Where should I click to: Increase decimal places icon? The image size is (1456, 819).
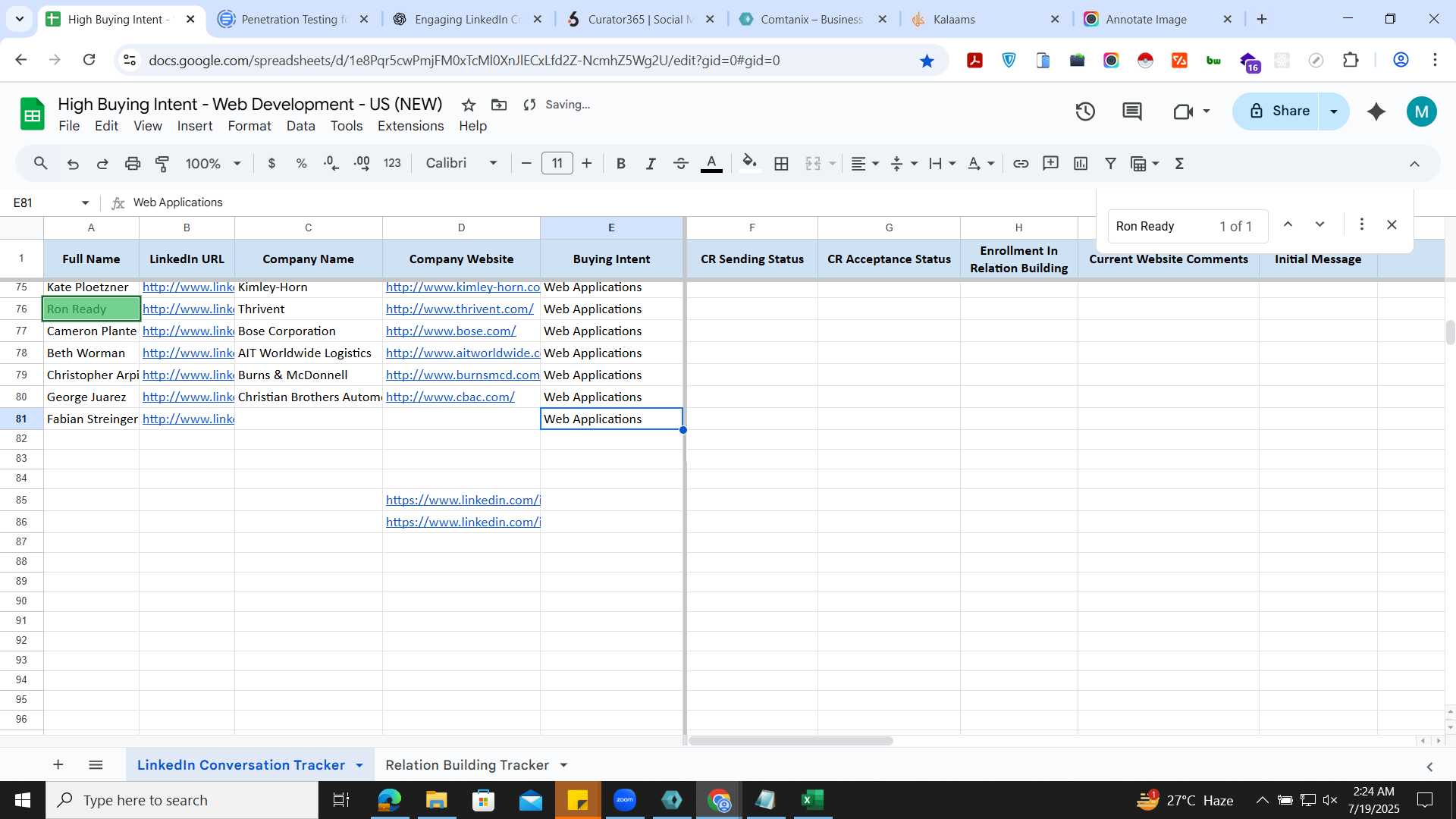[362, 164]
